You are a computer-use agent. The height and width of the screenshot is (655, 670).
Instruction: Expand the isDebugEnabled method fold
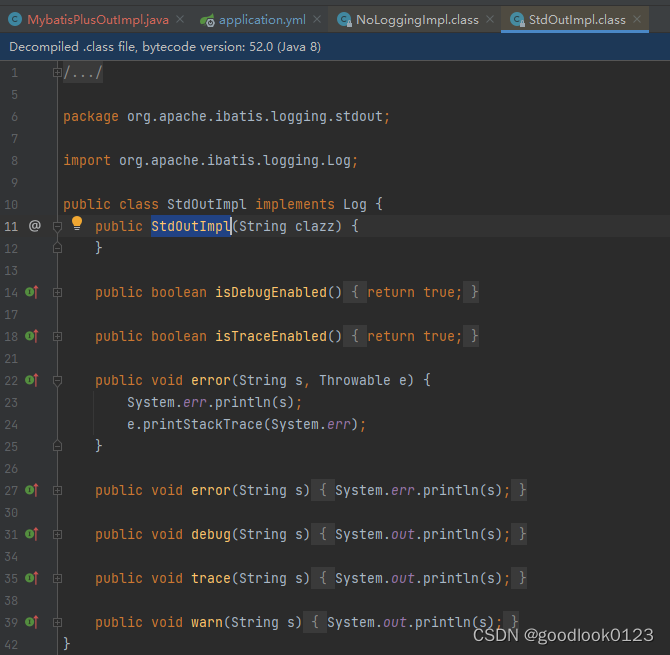(x=57, y=292)
